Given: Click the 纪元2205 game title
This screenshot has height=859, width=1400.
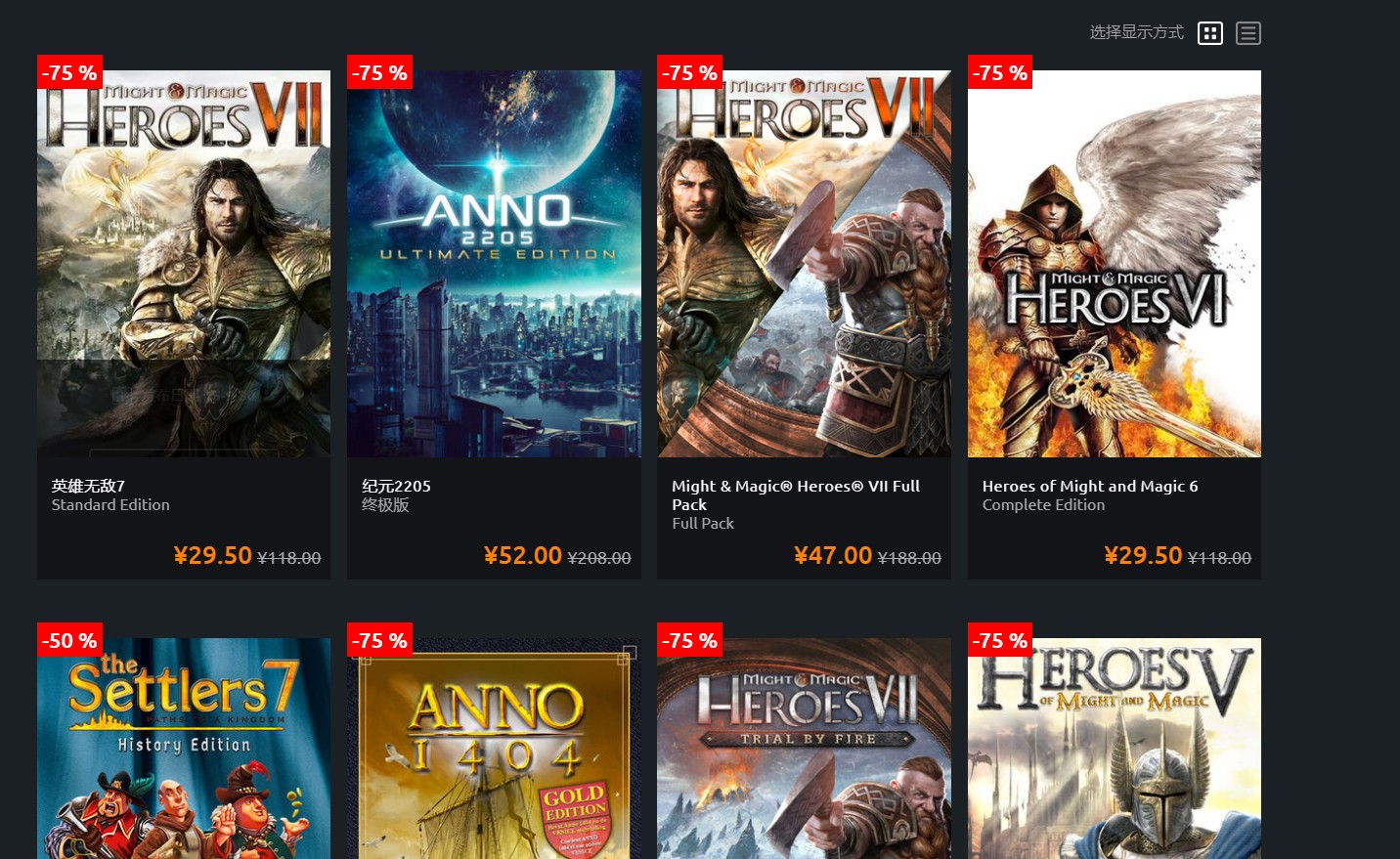Looking at the screenshot, I should (396, 486).
